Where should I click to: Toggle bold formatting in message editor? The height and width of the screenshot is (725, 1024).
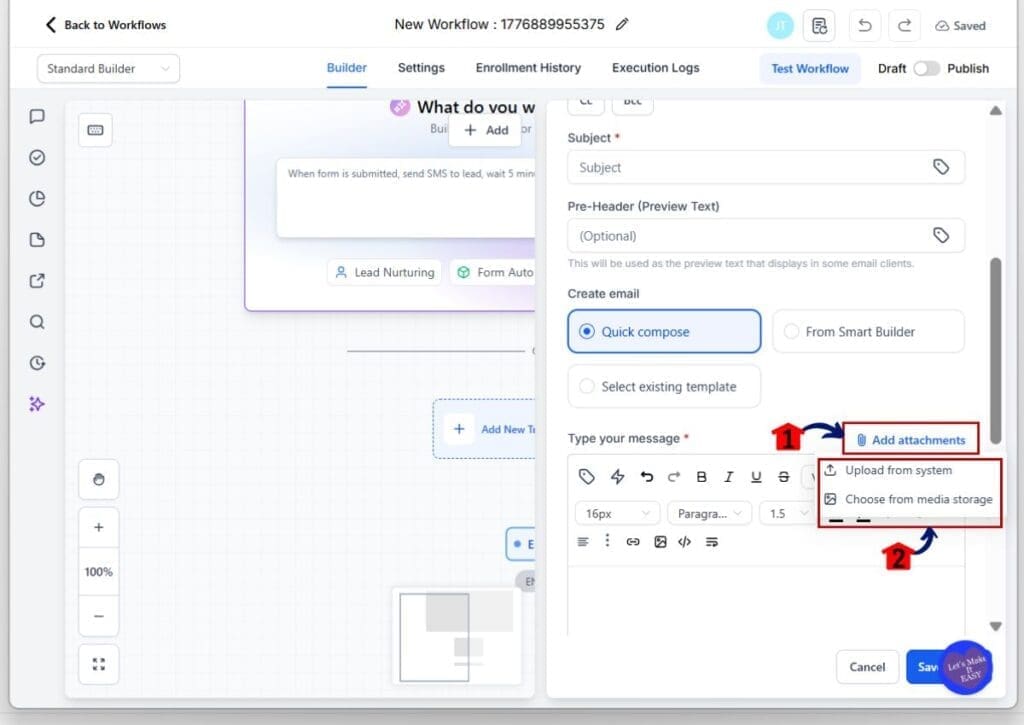click(701, 477)
